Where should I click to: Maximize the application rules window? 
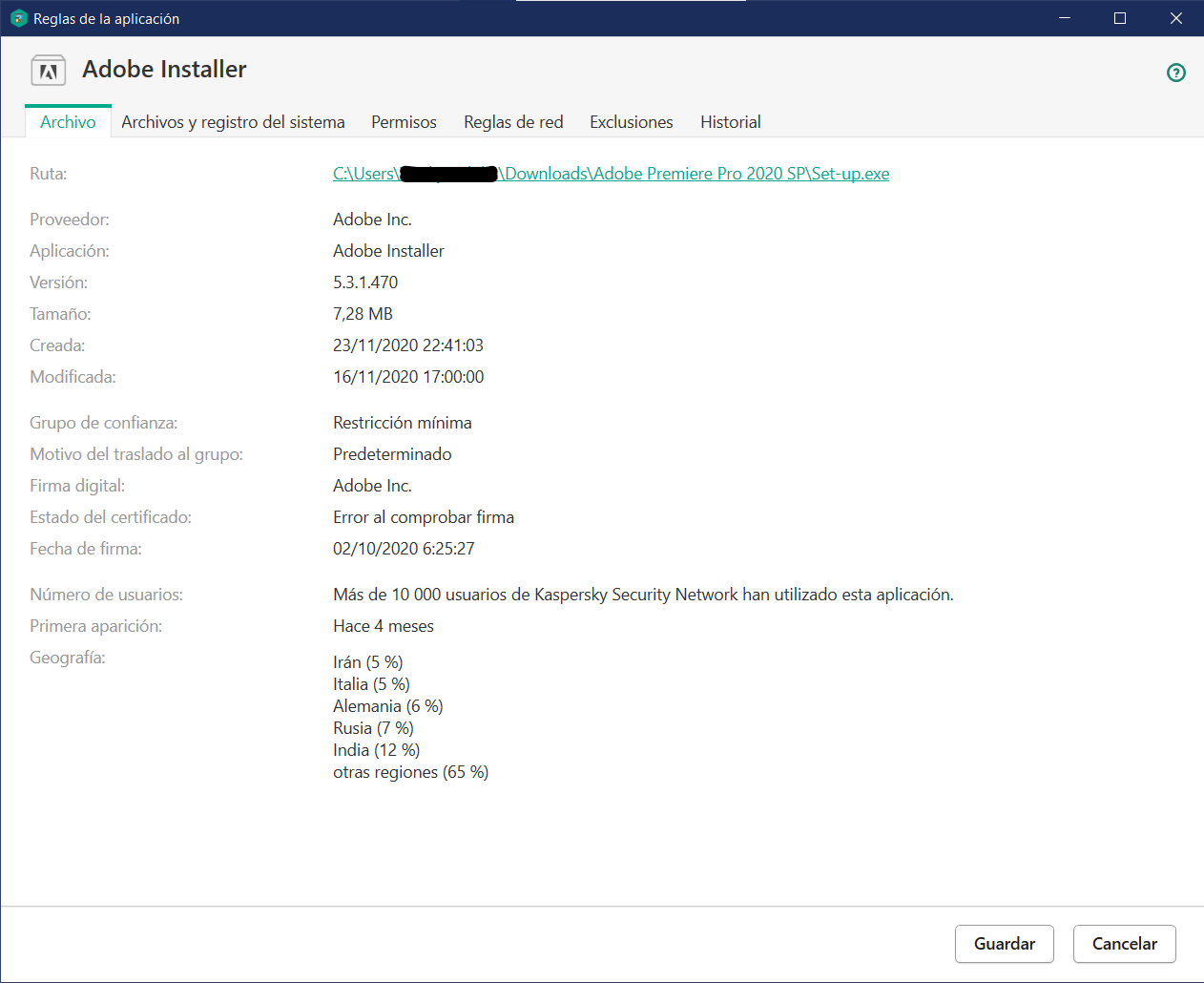pyautogui.click(x=1120, y=18)
